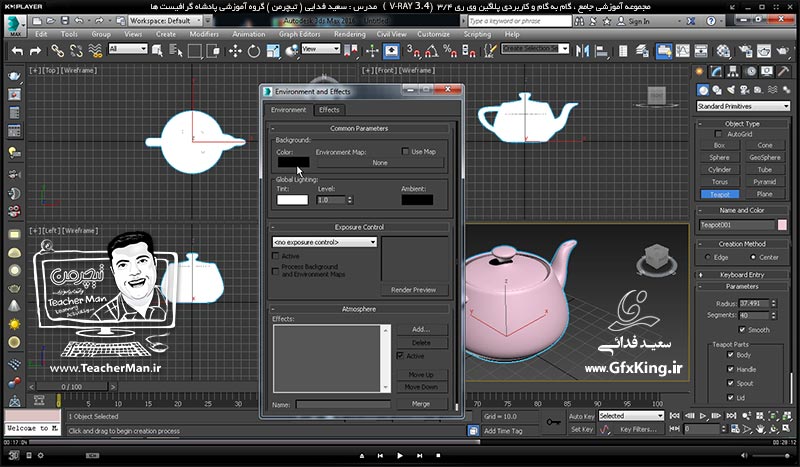The height and width of the screenshot is (467, 800).
Task: Toggle the Exposure Control Active checkbox
Action: click(x=276, y=256)
